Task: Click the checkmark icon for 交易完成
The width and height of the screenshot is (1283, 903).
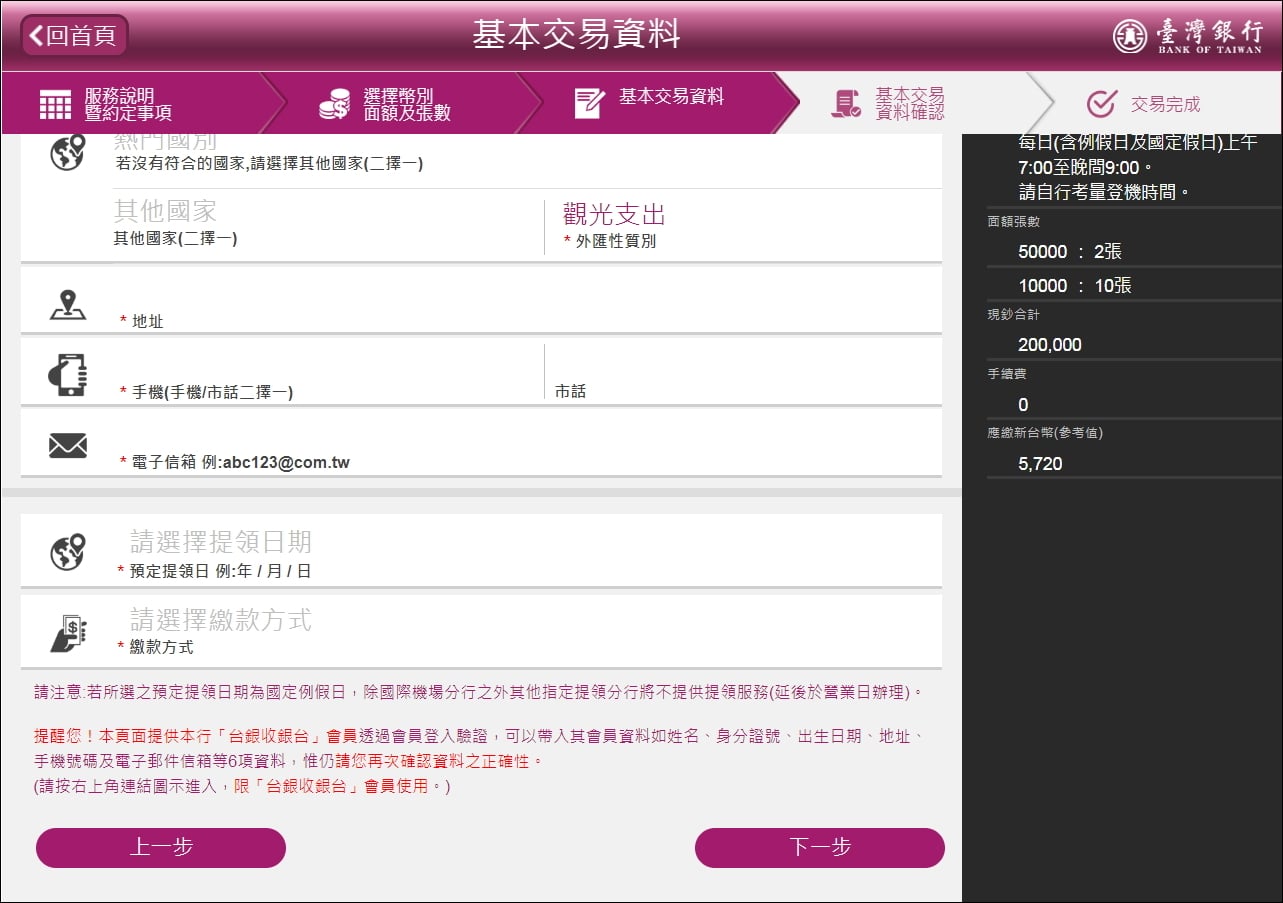Action: (x=1101, y=104)
